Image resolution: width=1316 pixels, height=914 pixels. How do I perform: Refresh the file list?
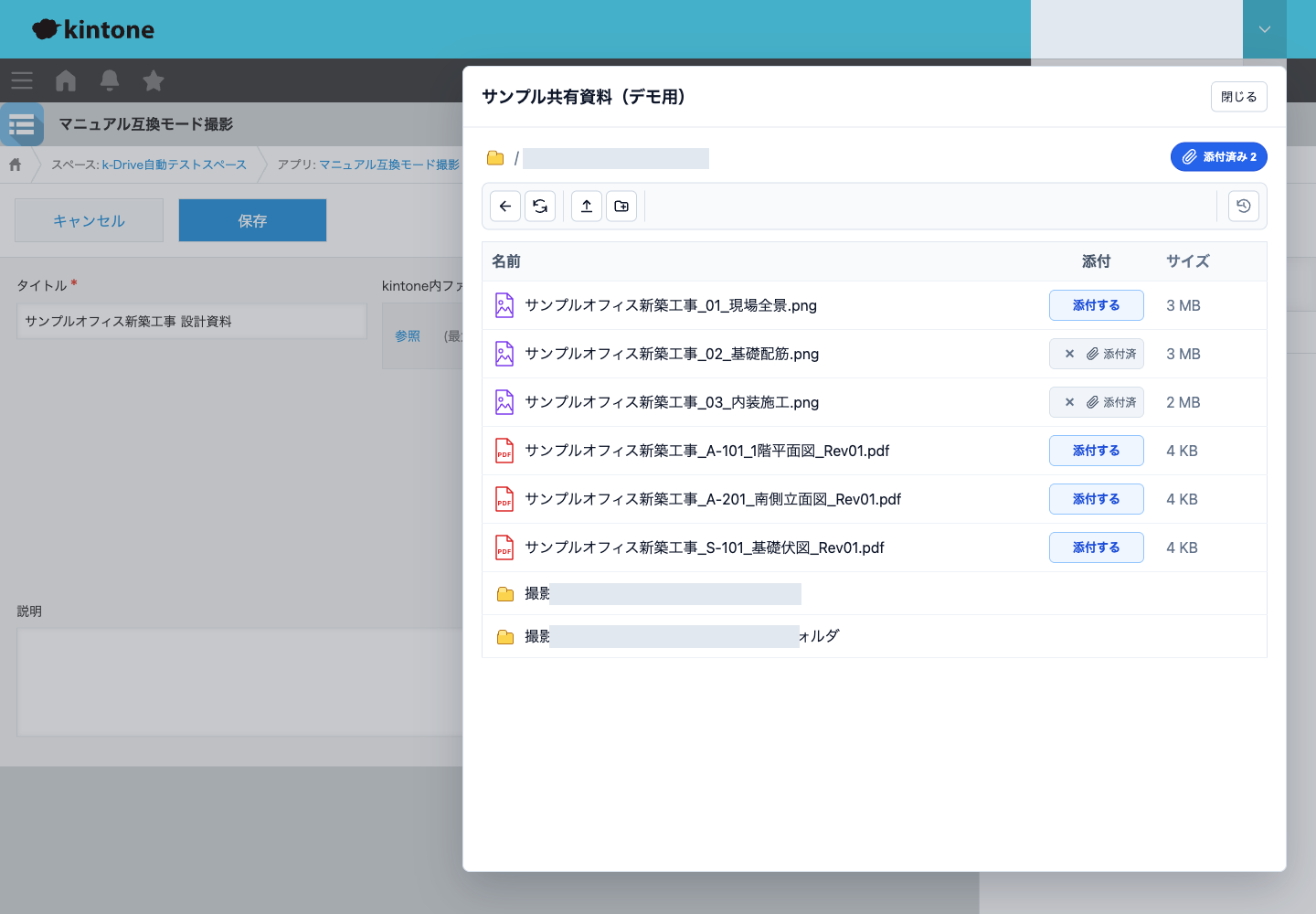tap(540, 207)
